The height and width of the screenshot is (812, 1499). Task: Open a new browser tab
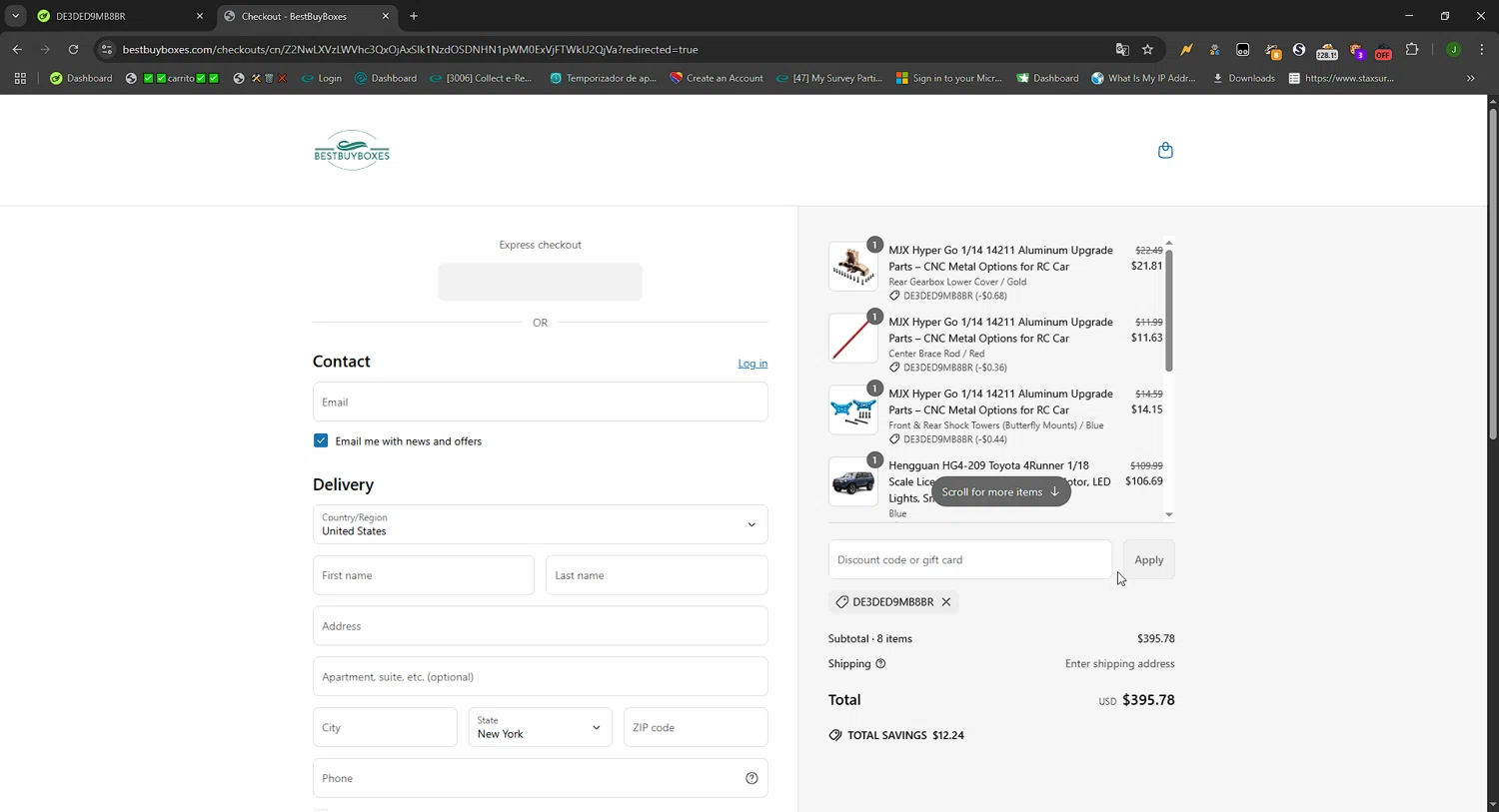point(414,16)
